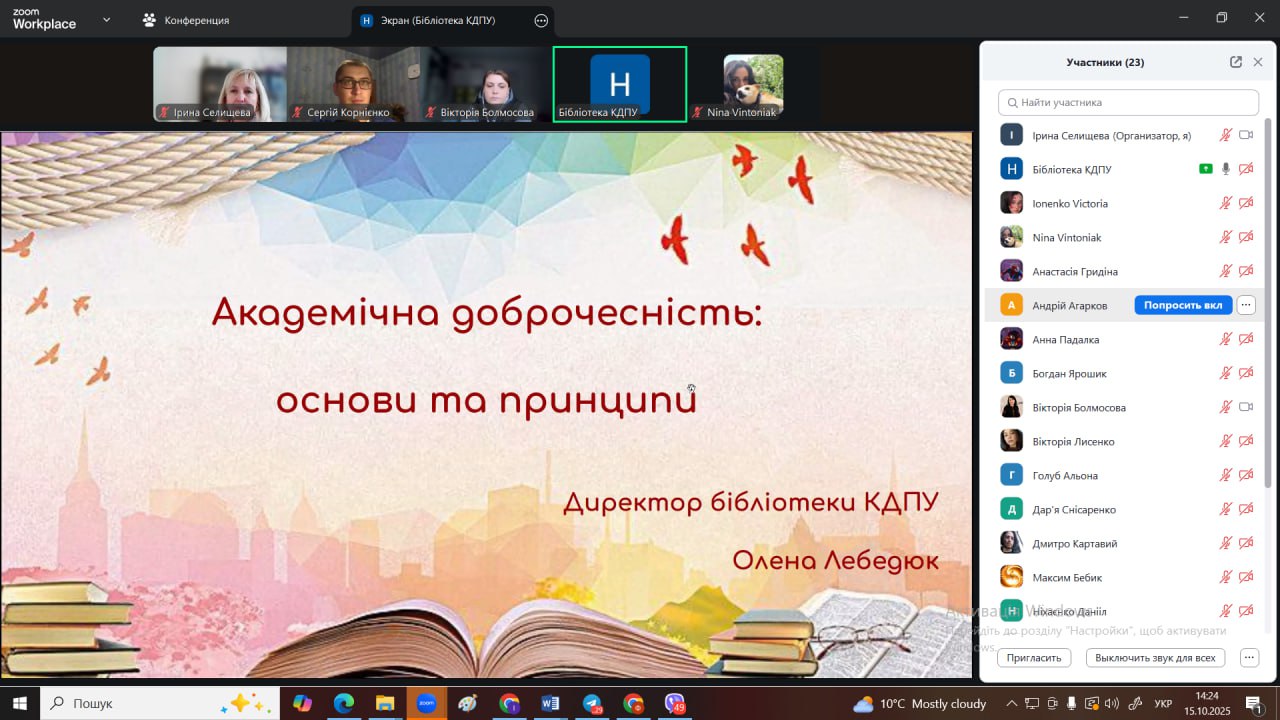Open Viber from the taskbar
This screenshot has height=720, width=1280.
tap(675, 703)
